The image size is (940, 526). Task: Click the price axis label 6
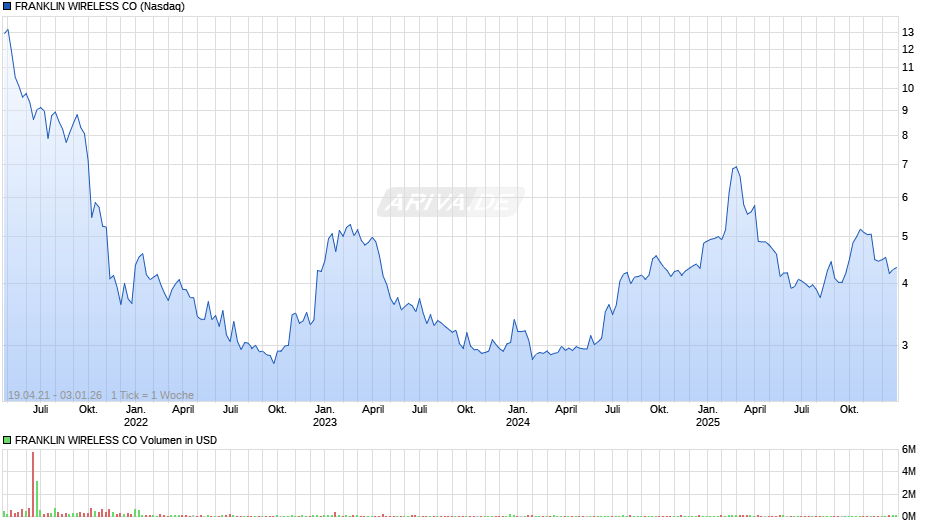tap(905, 197)
